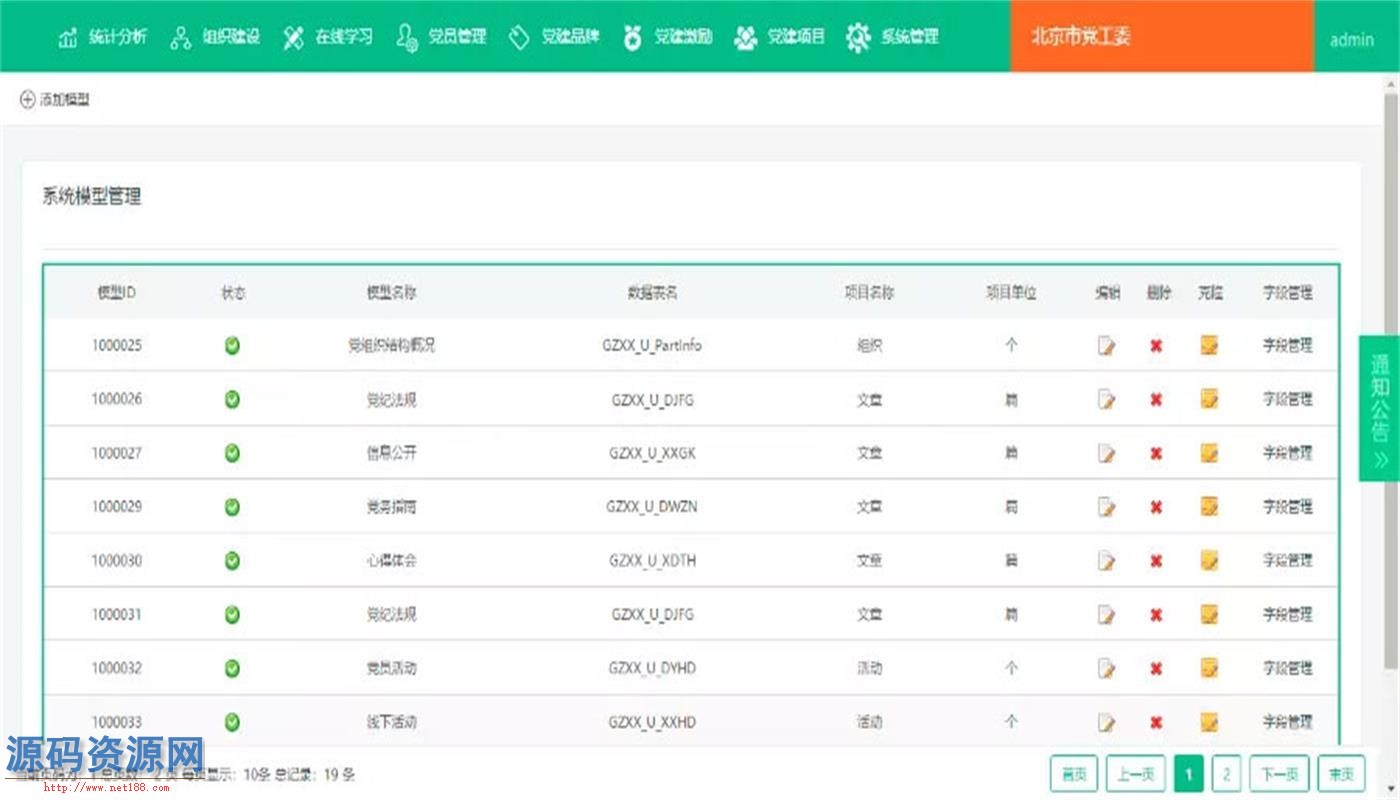Edit the 党员活动 model row
The width and height of the screenshot is (1400, 800).
1106,668
